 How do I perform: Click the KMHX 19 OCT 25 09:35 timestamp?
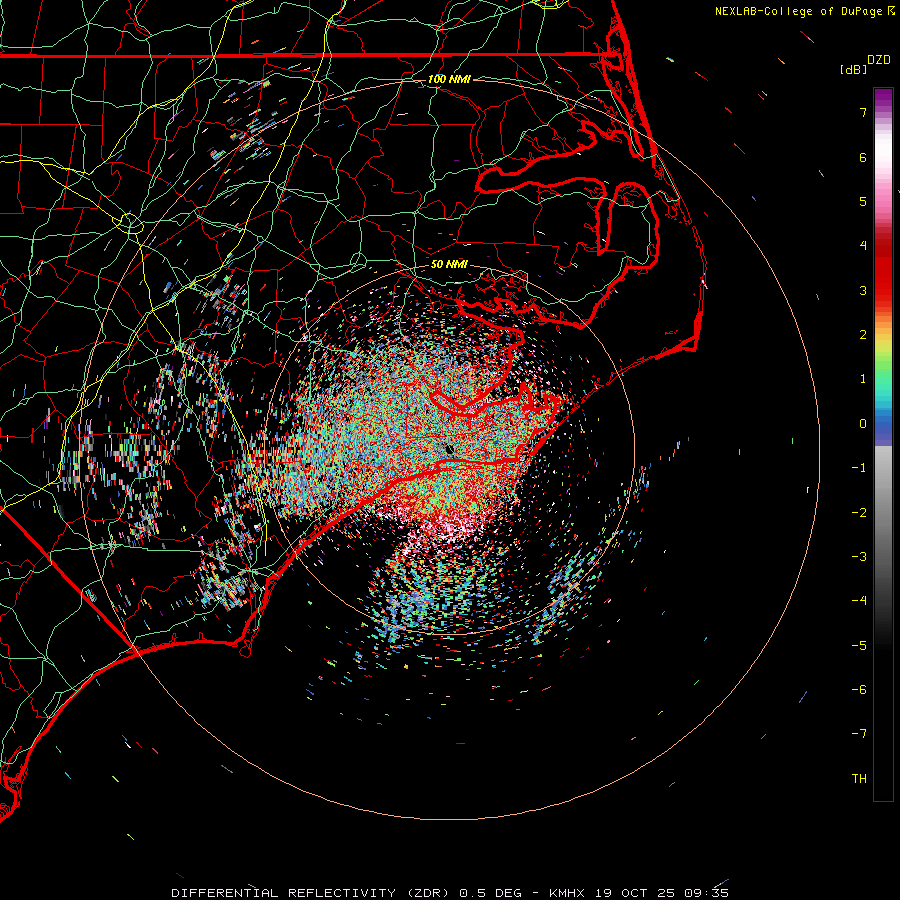[639, 893]
